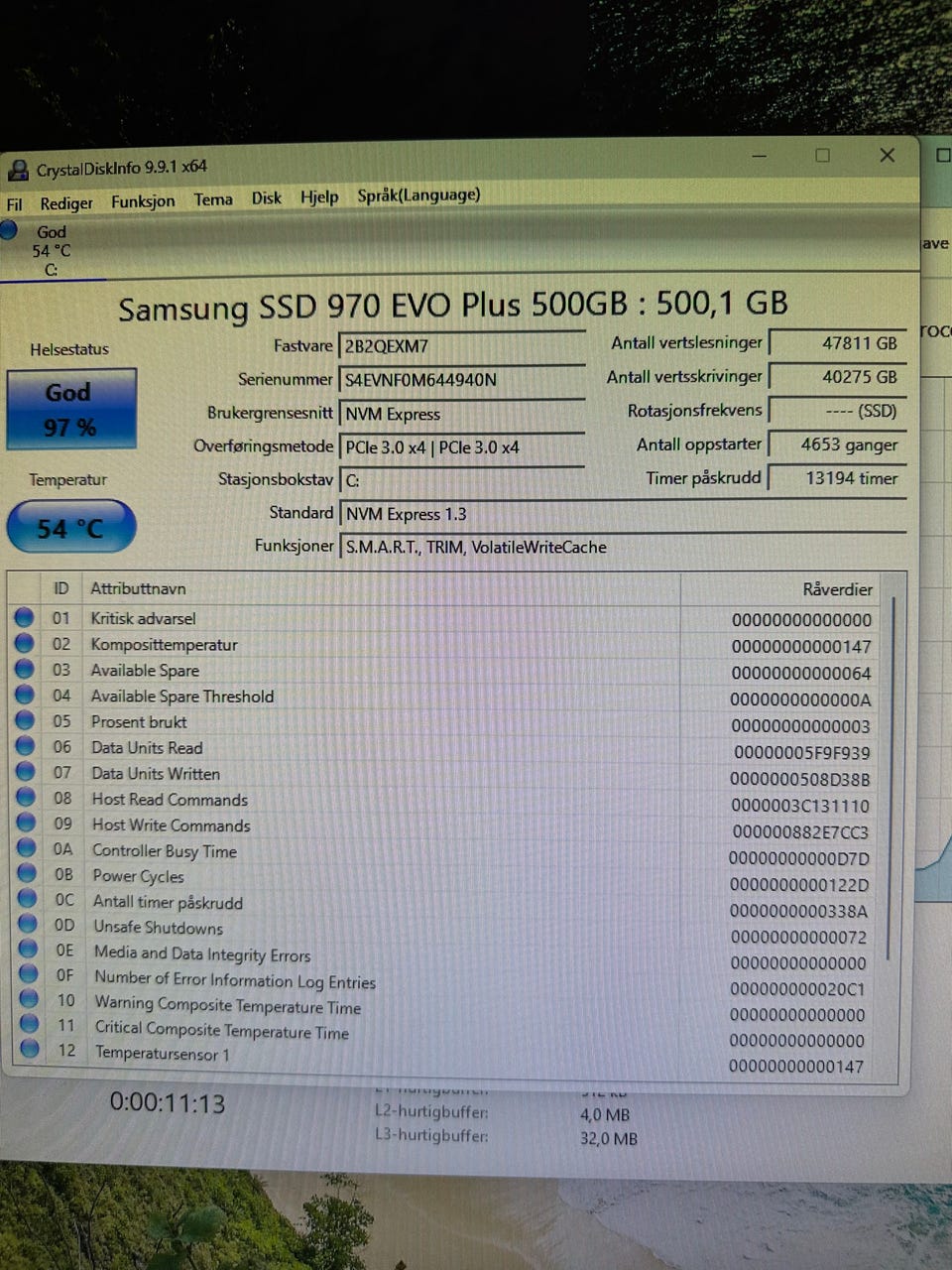This screenshot has height=1270, width=952.
Task: Open the Disk menu
Action: 266,198
